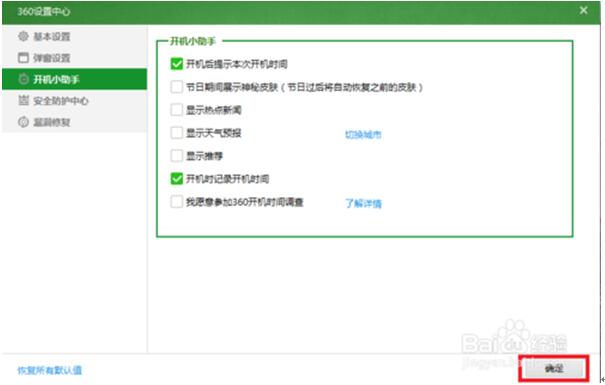Tick 我愿意参加360开机时间调查 checkbox
The image size is (605, 385).
tap(176, 202)
